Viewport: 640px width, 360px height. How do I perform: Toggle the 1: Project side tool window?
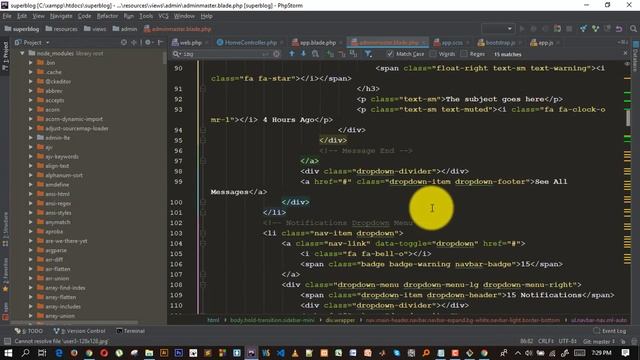[5, 56]
